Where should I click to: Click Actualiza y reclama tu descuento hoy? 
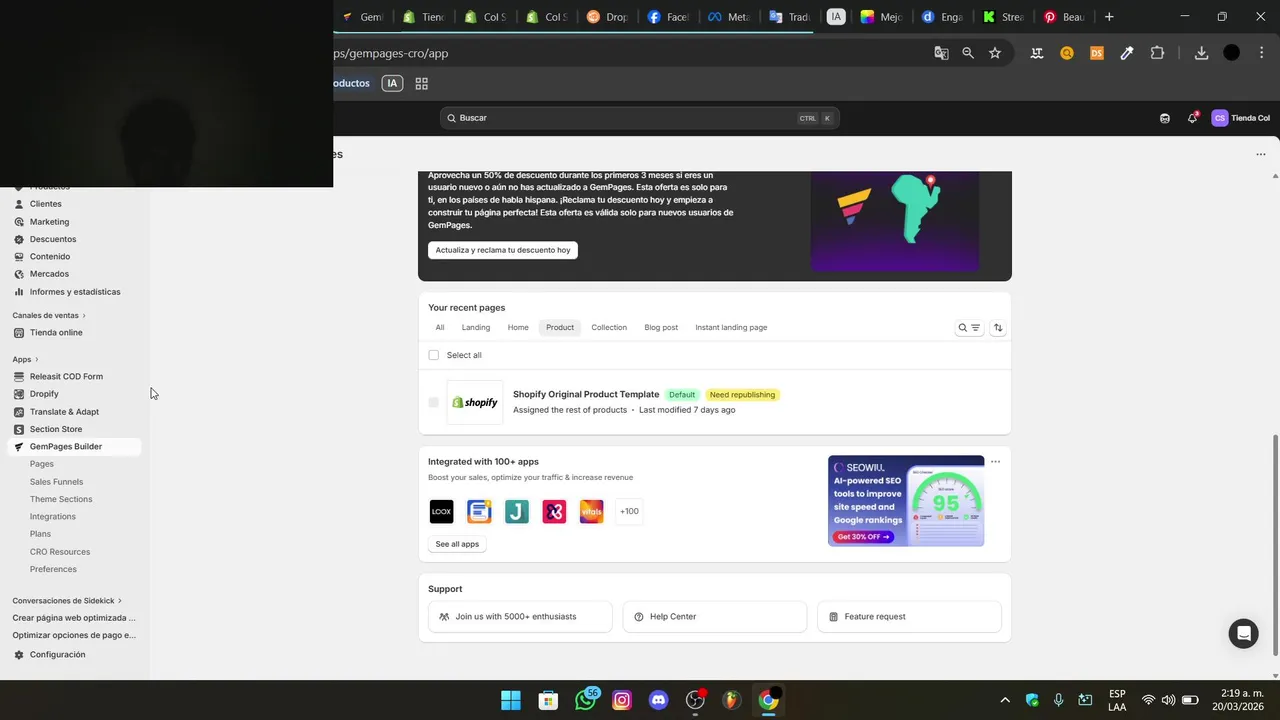pos(503,250)
